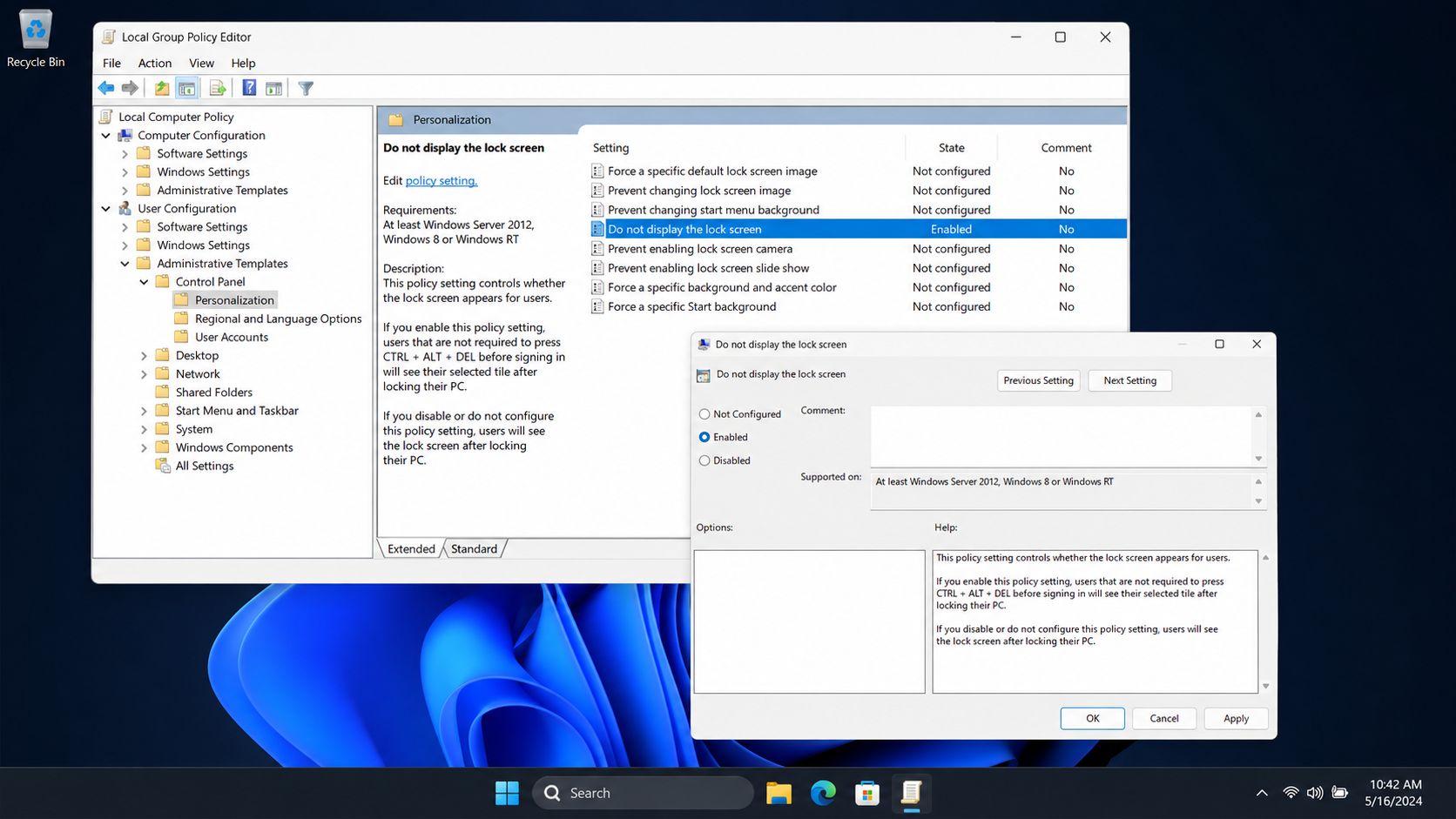Open the Help toolbar icon
1456x819 pixels.
pyautogui.click(x=249, y=88)
